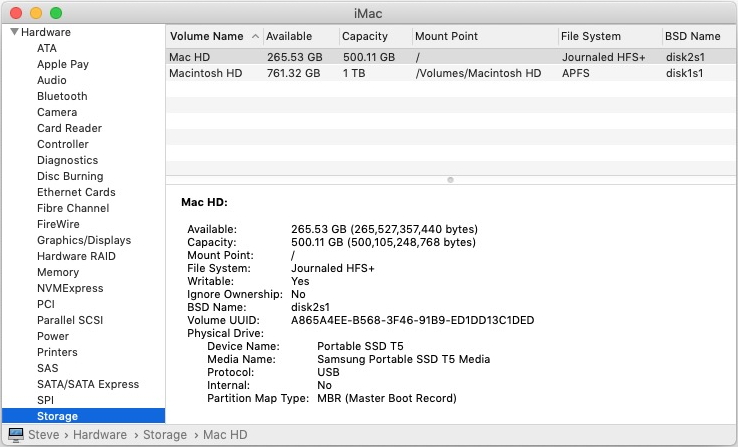The image size is (738, 447).
Task: Open the Controller section
Action: pyautogui.click(x=63, y=144)
